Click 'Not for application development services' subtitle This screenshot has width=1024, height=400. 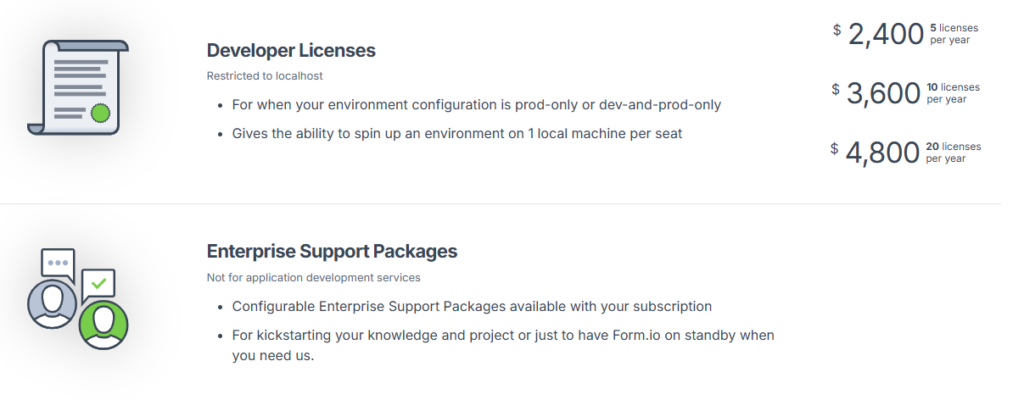[313, 278]
